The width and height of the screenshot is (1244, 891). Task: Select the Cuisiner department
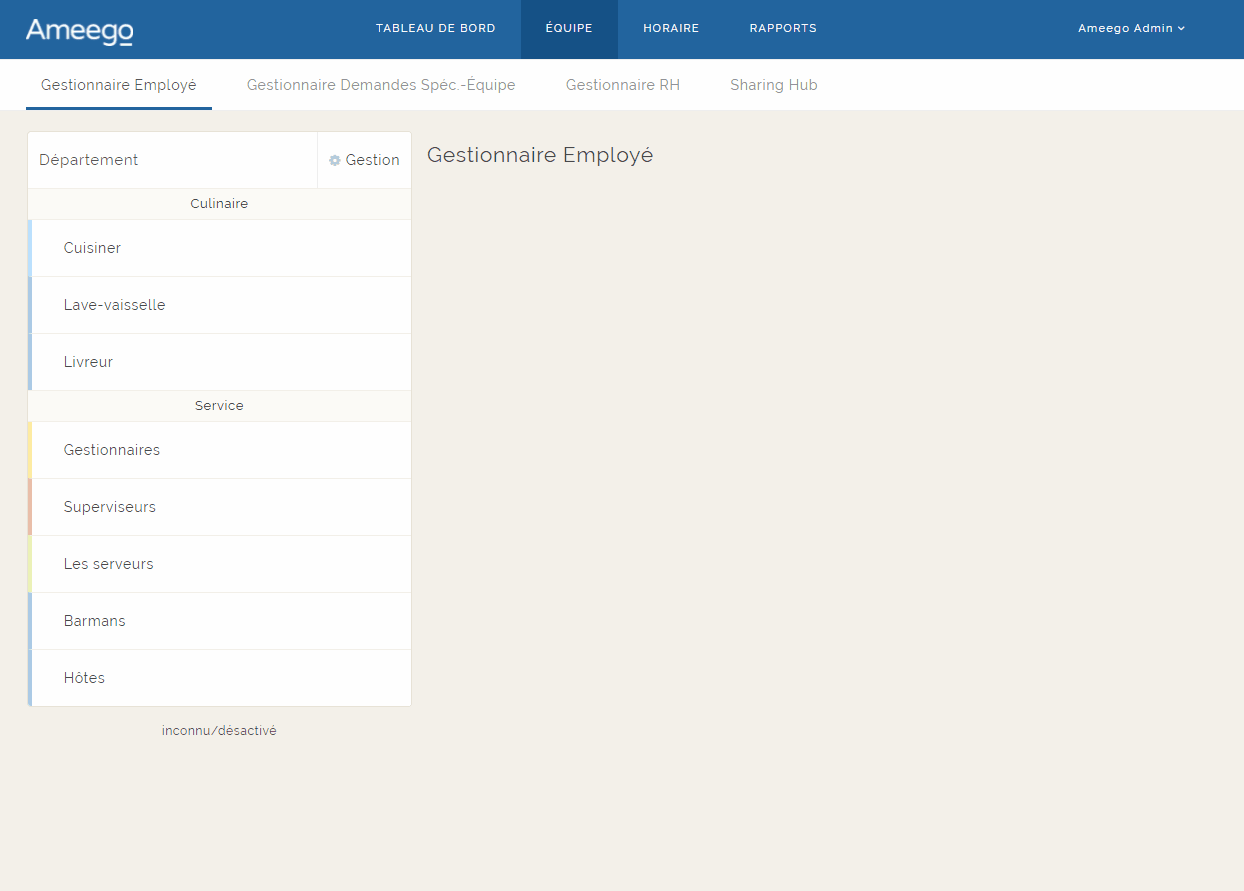[x=92, y=248]
